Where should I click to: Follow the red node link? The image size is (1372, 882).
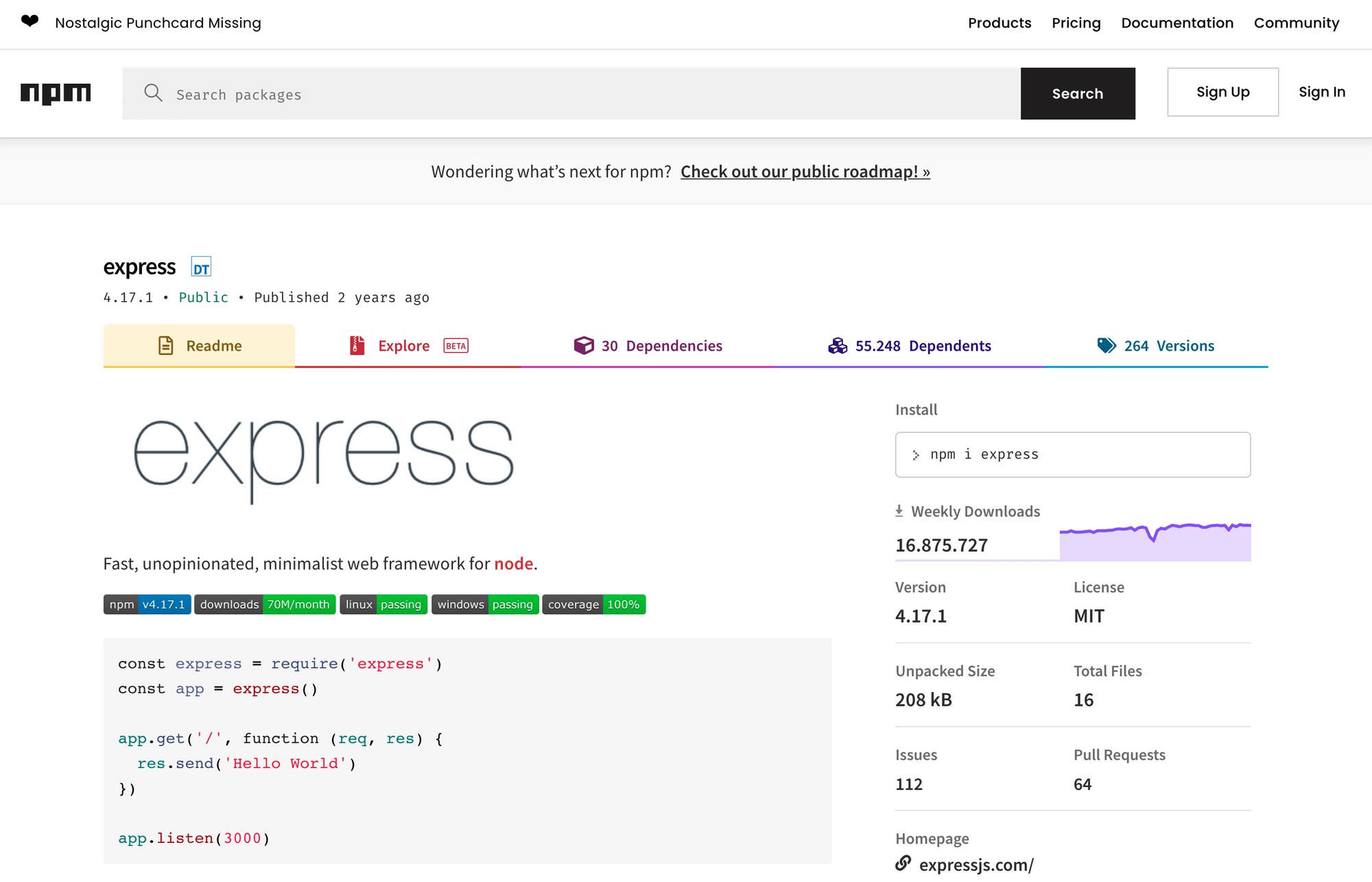(x=513, y=564)
